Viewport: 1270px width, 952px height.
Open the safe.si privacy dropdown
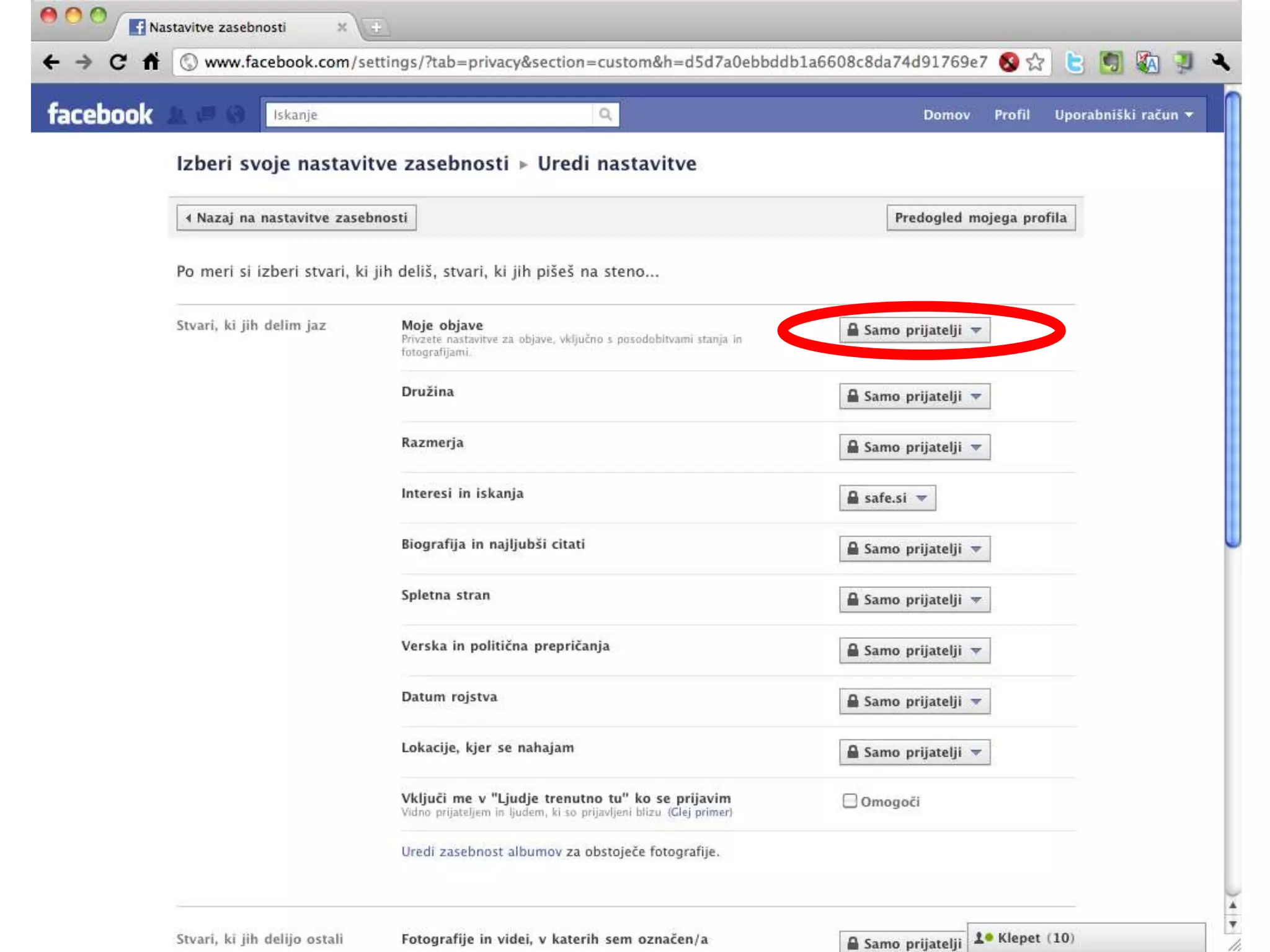[x=887, y=498]
